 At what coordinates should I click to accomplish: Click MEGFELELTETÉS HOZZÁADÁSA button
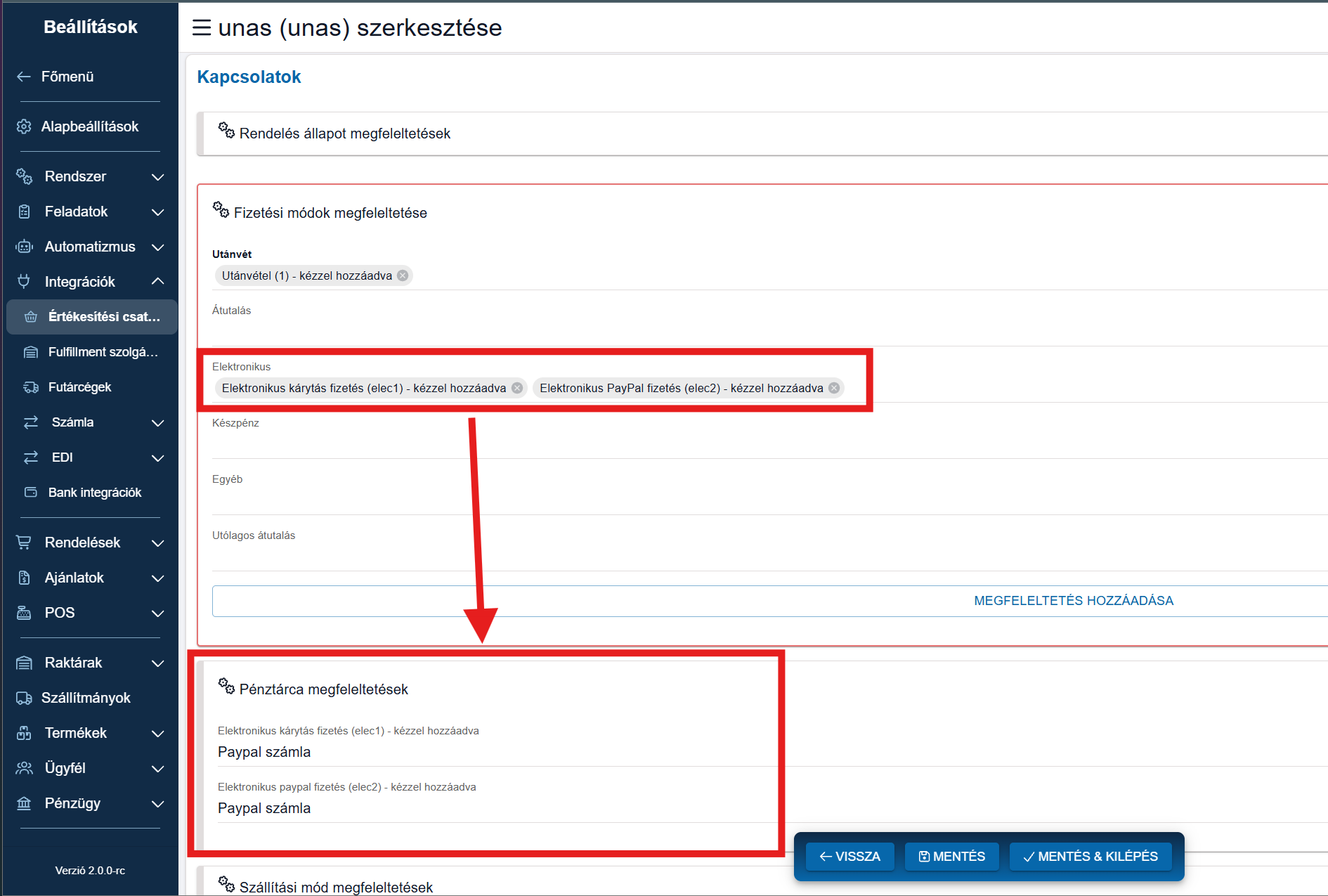1073,601
